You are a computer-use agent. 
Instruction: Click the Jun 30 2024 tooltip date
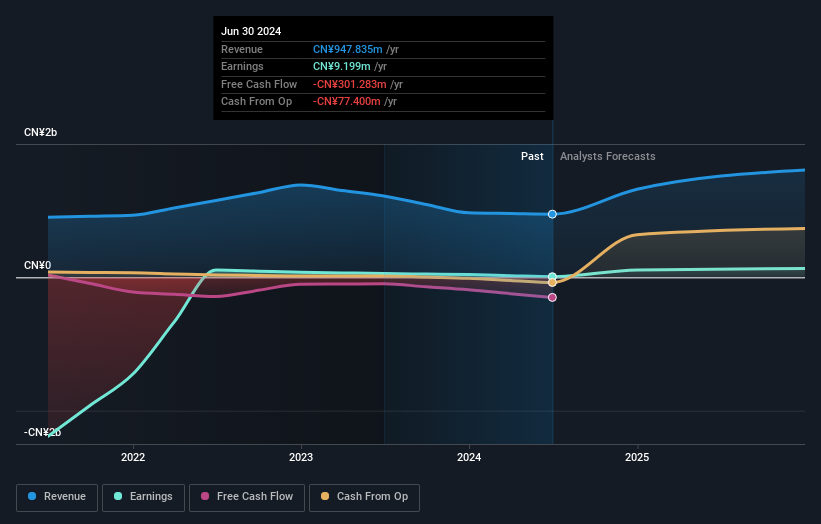tap(251, 31)
